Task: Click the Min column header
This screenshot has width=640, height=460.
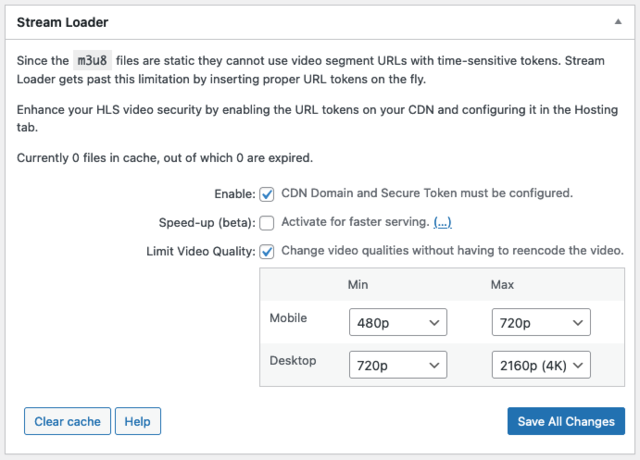Action: pyautogui.click(x=358, y=285)
